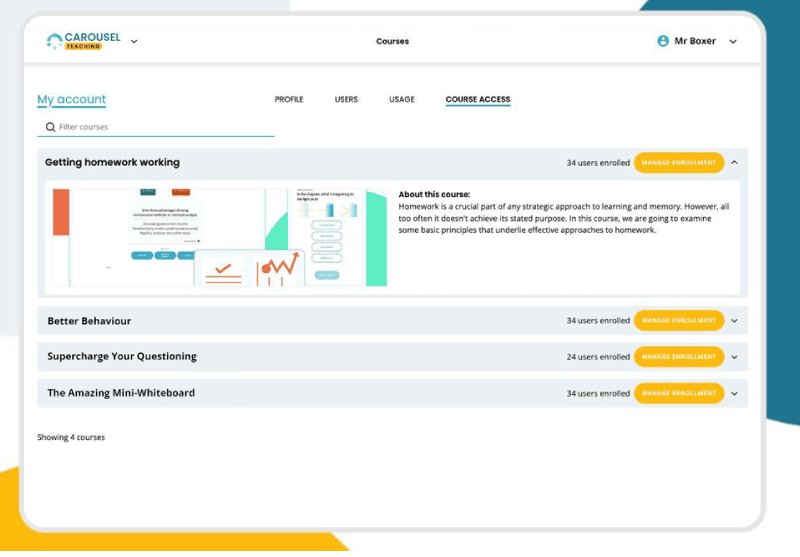Manage enrollment for Getting homework working
The width and height of the screenshot is (800, 557).
pyautogui.click(x=679, y=163)
